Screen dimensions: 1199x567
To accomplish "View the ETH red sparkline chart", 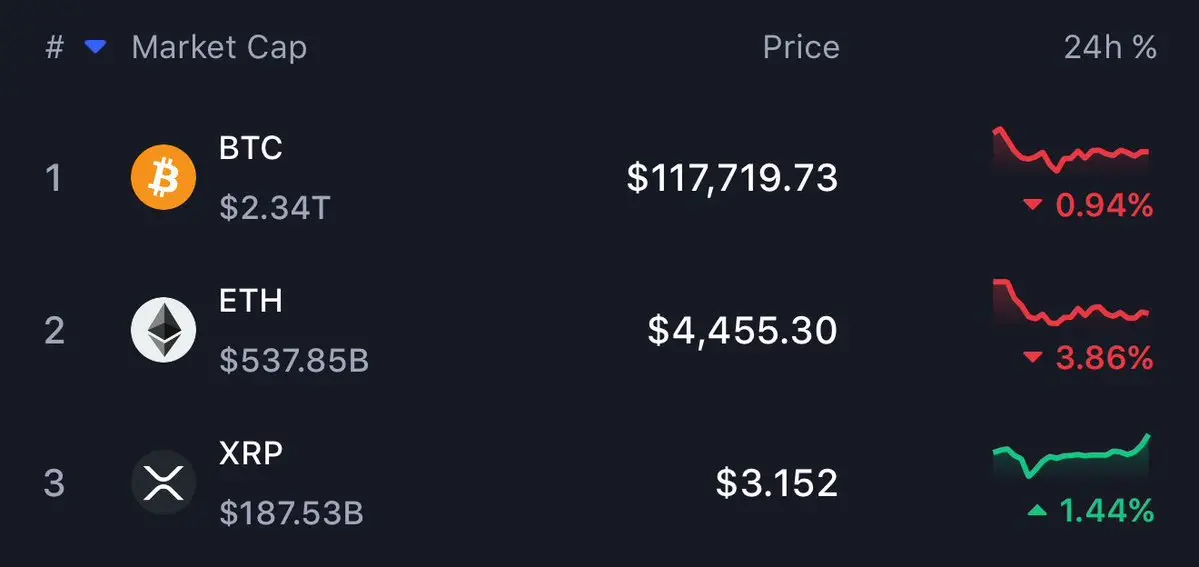I will coord(1071,303).
